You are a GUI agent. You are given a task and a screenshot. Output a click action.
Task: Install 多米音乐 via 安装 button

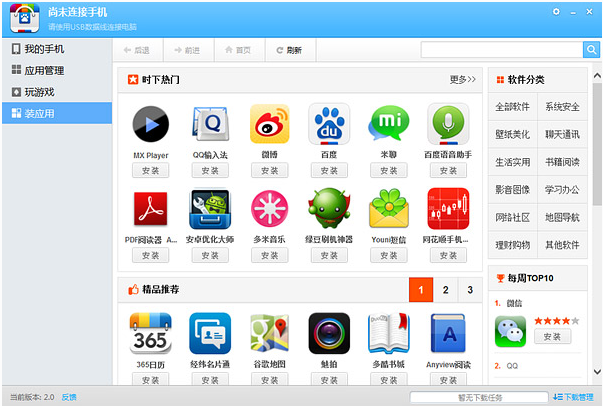[270, 255]
